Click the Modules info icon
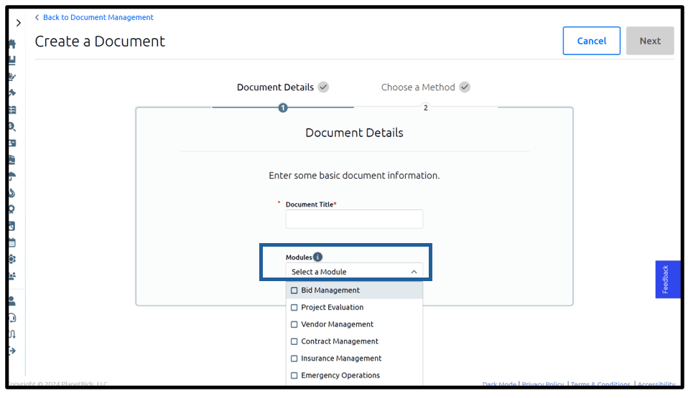The width and height of the screenshot is (688, 398). click(x=318, y=257)
